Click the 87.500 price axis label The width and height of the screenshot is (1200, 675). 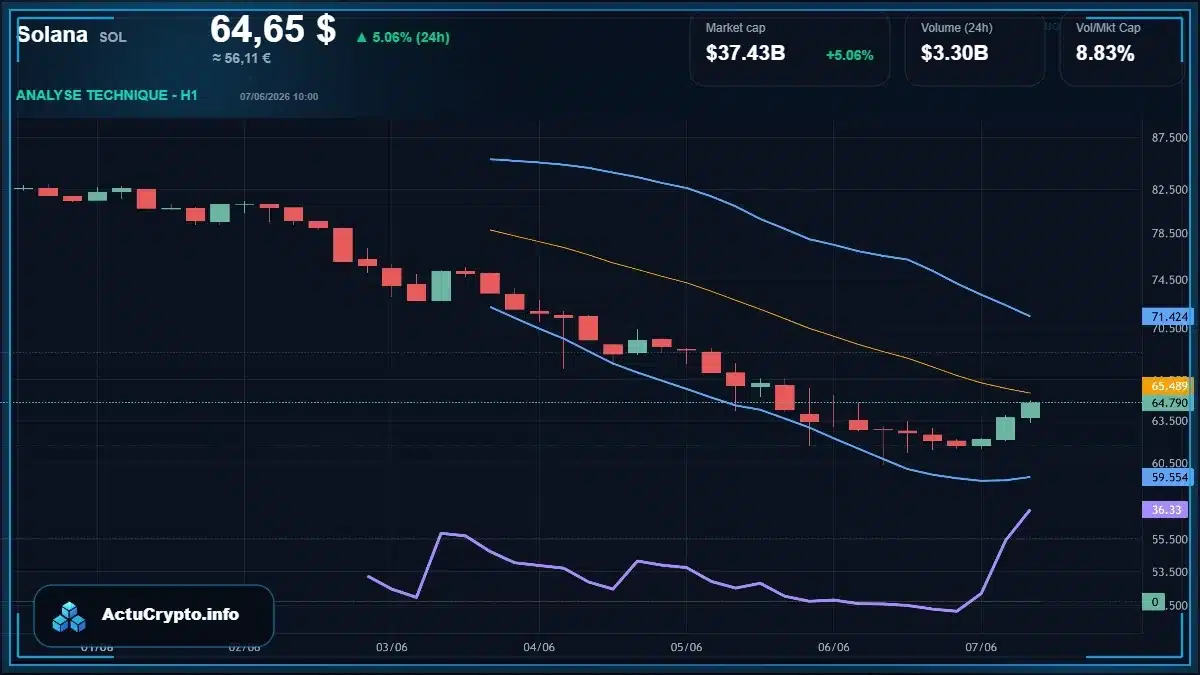(x=1169, y=138)
